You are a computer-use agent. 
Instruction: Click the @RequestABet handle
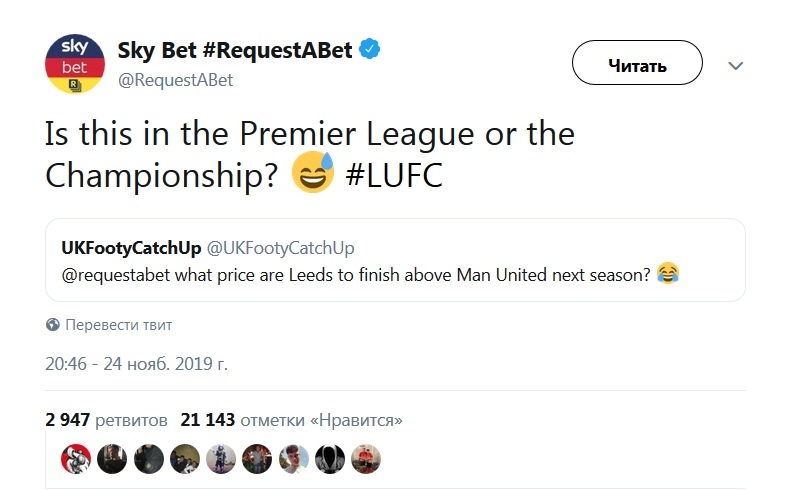click(x=175, y=80)
